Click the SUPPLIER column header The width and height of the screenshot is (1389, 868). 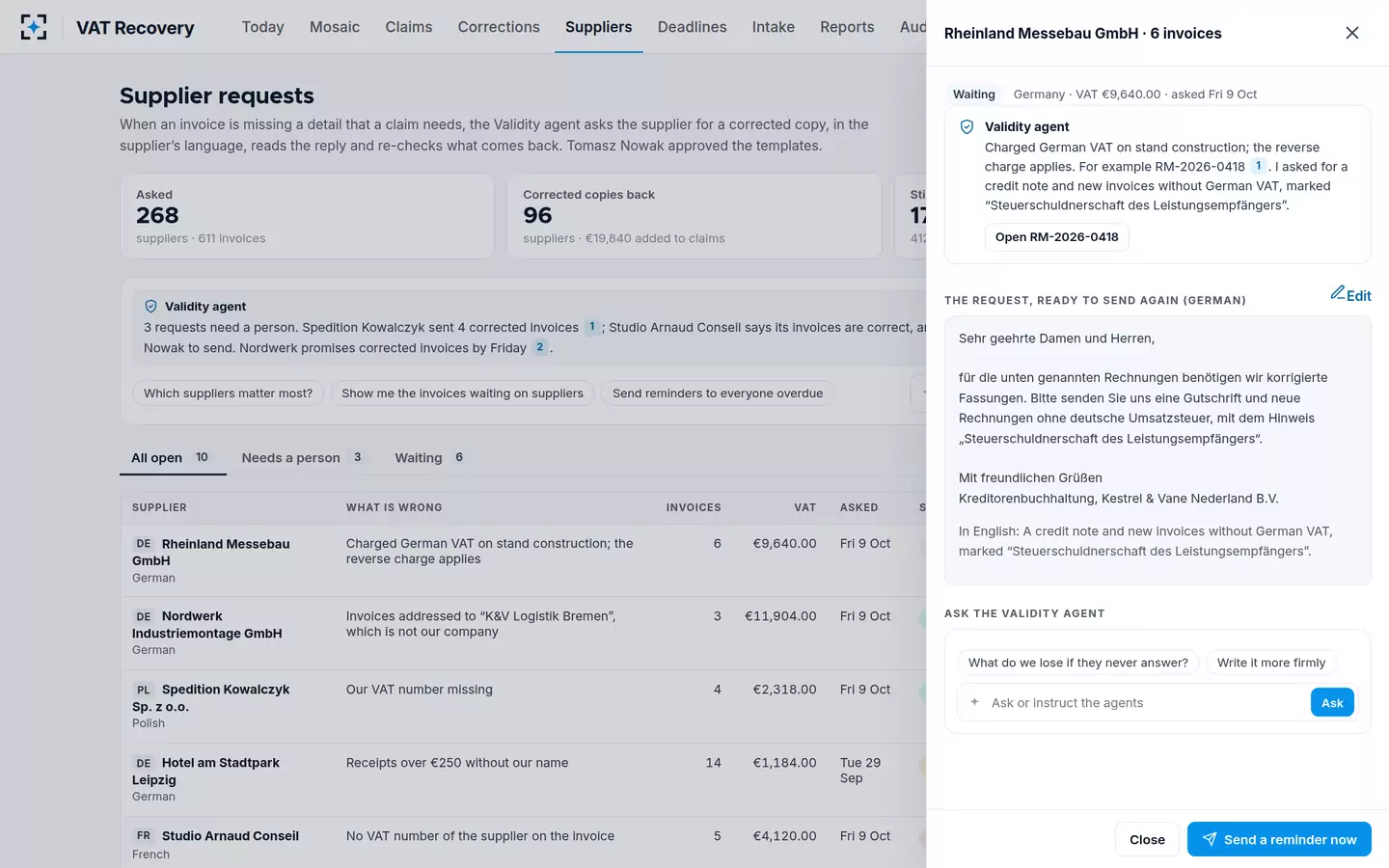tap(159, 507)
